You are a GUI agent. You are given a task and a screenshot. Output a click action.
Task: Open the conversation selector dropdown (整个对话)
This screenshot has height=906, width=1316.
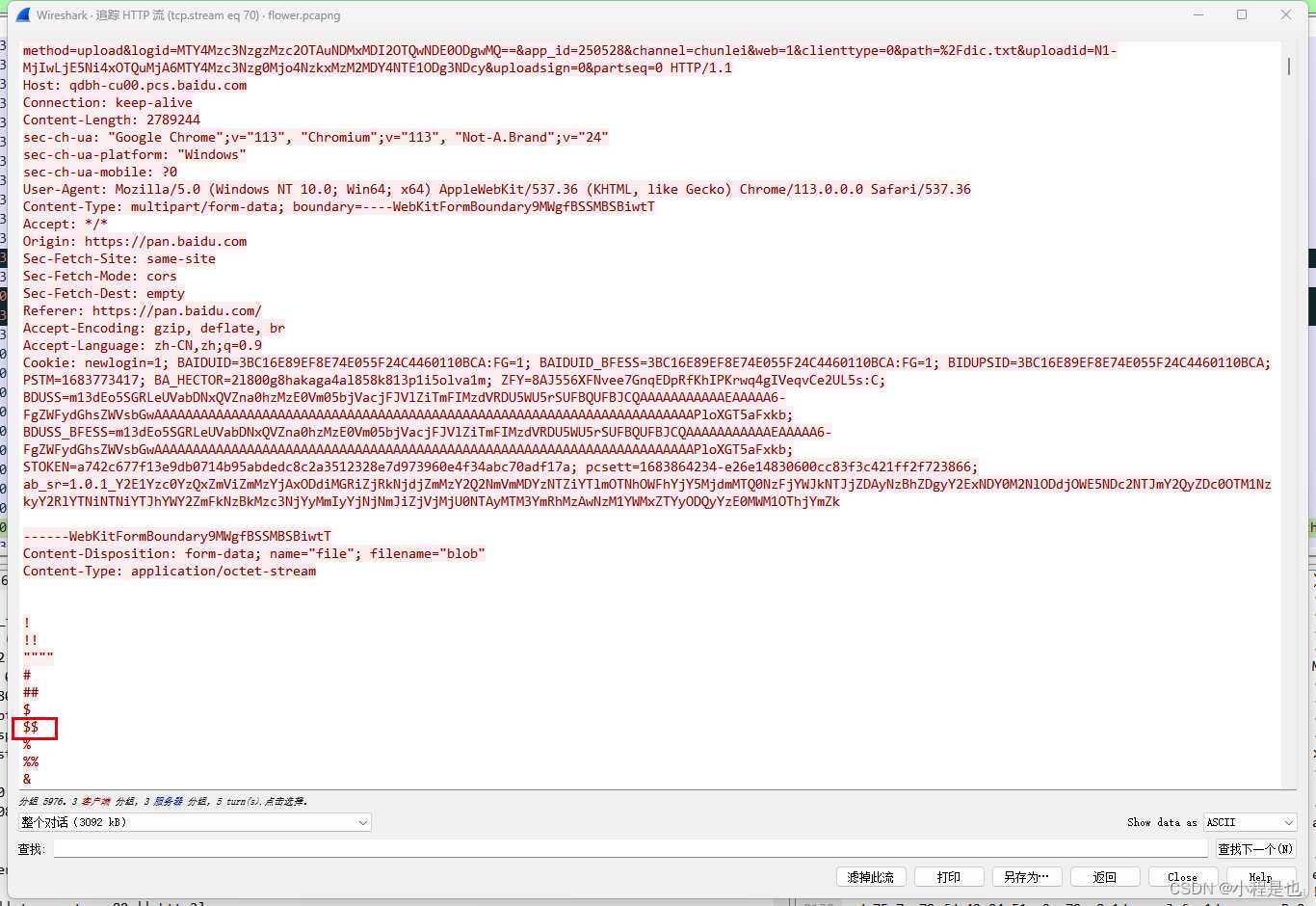click(x=195, y=822)
